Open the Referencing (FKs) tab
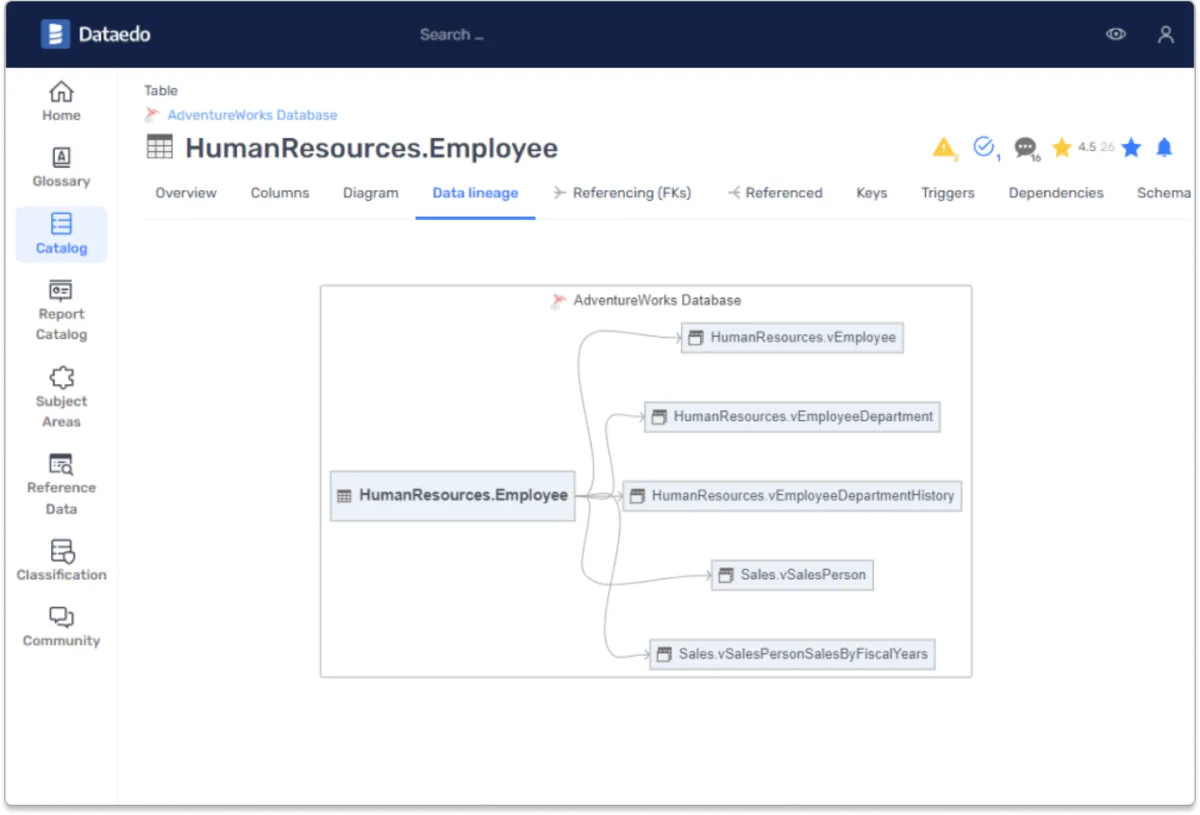Image resolution: width=1200 pixels, height=815 pixels. 622,193
